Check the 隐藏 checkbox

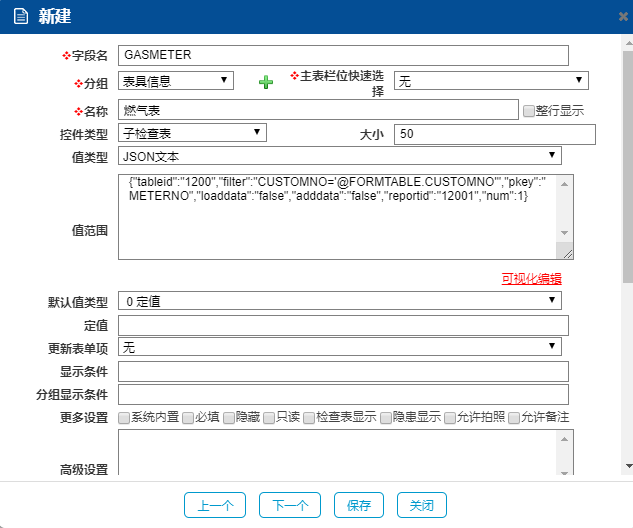click(229, 417)
